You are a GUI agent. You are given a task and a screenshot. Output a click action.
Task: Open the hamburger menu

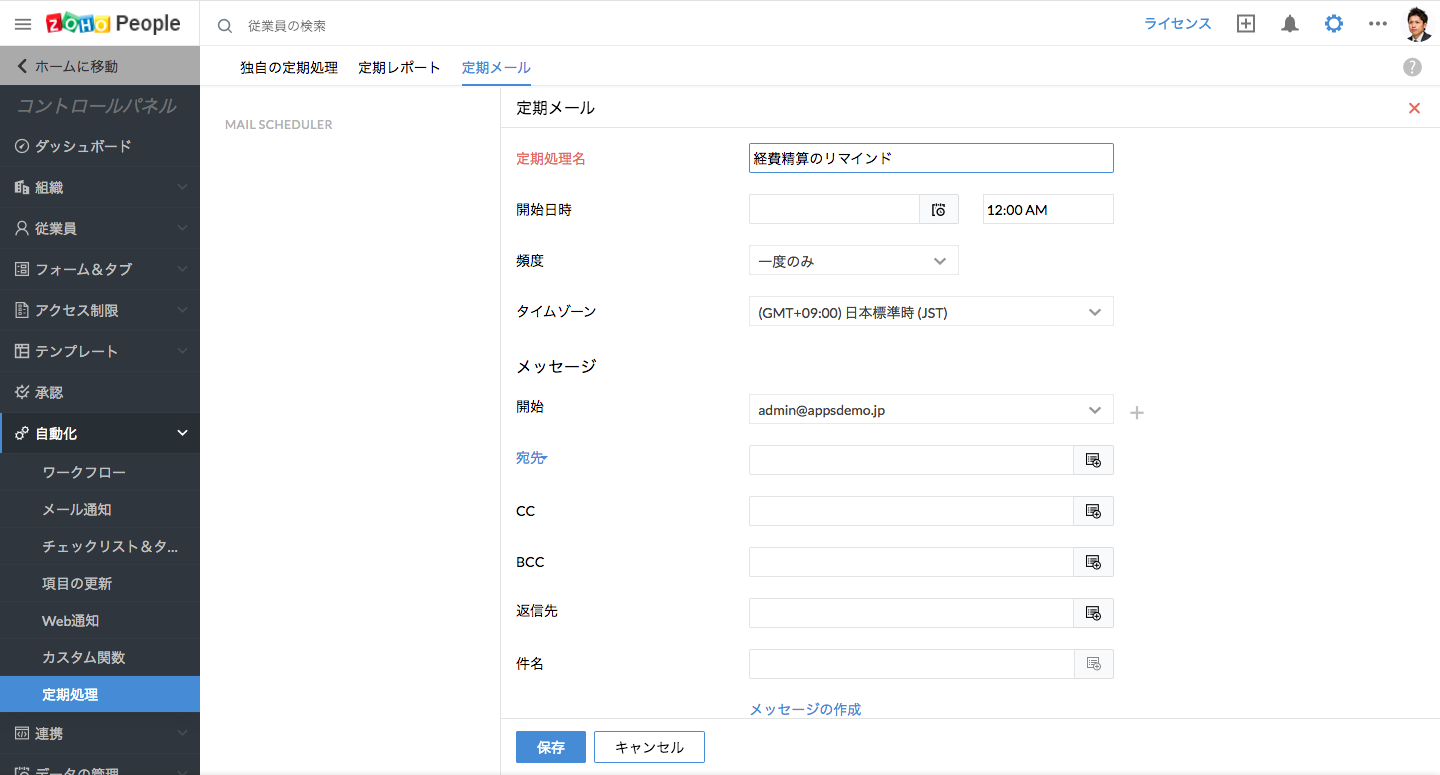click(23, 24)
